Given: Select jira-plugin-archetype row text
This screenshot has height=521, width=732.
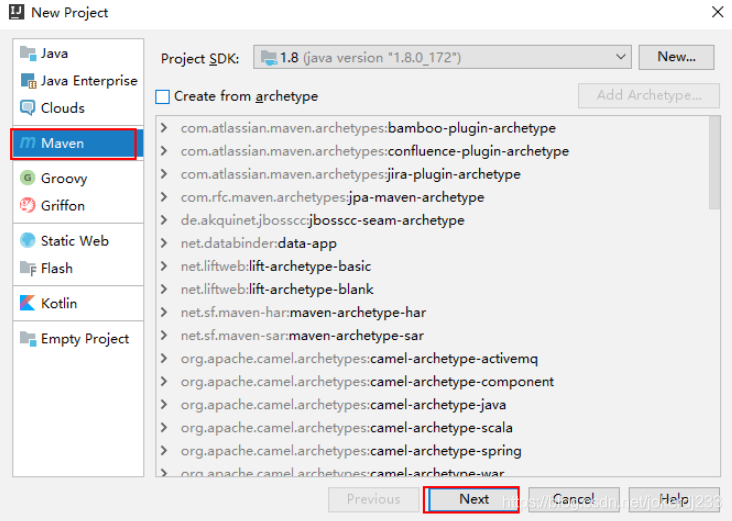Looking at the screenshot, I should [351, 174].
